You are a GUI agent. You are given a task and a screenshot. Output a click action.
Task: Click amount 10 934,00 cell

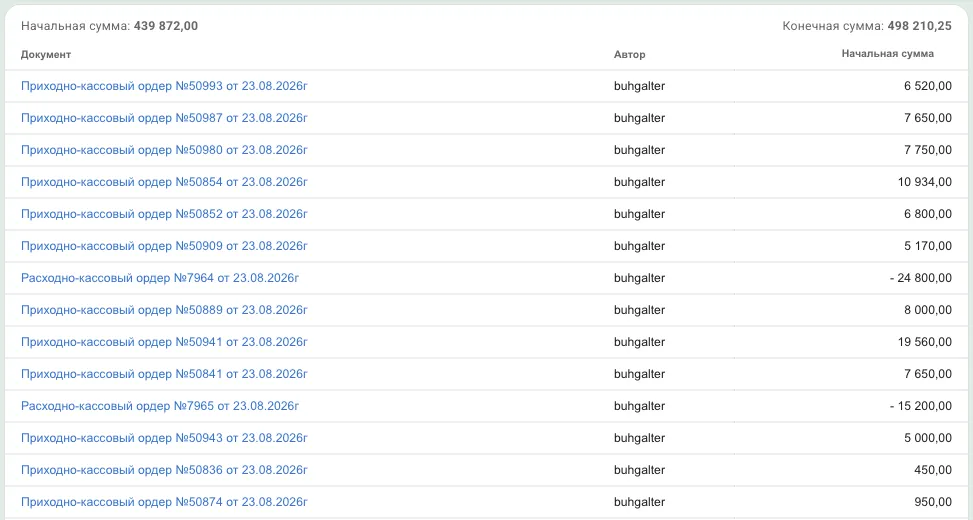click(925, 182)
